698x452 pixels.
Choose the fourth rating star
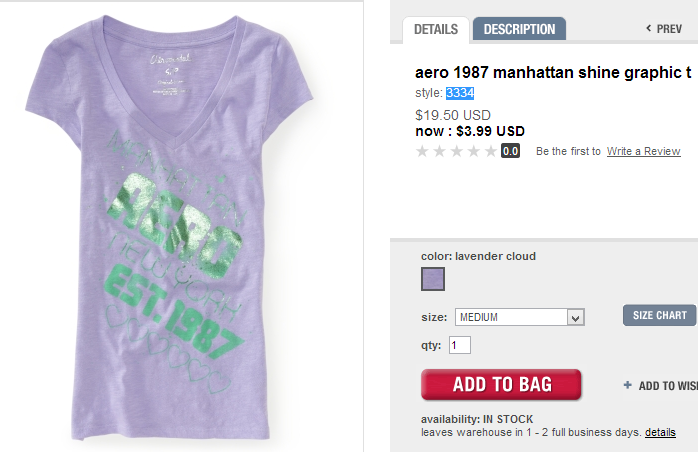(x=473, y=151)
